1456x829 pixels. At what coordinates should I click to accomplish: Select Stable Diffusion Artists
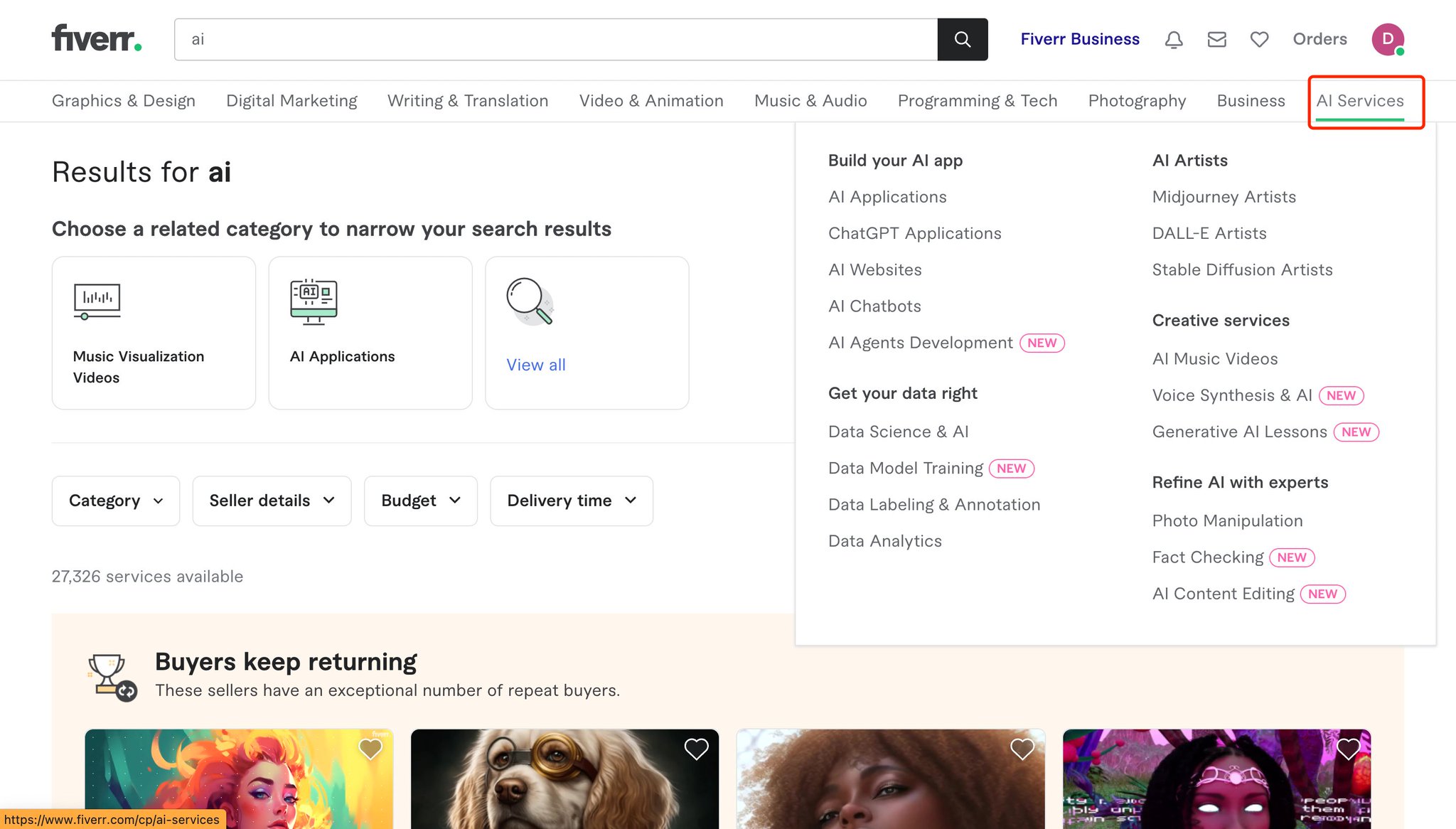click(1243, 269)
